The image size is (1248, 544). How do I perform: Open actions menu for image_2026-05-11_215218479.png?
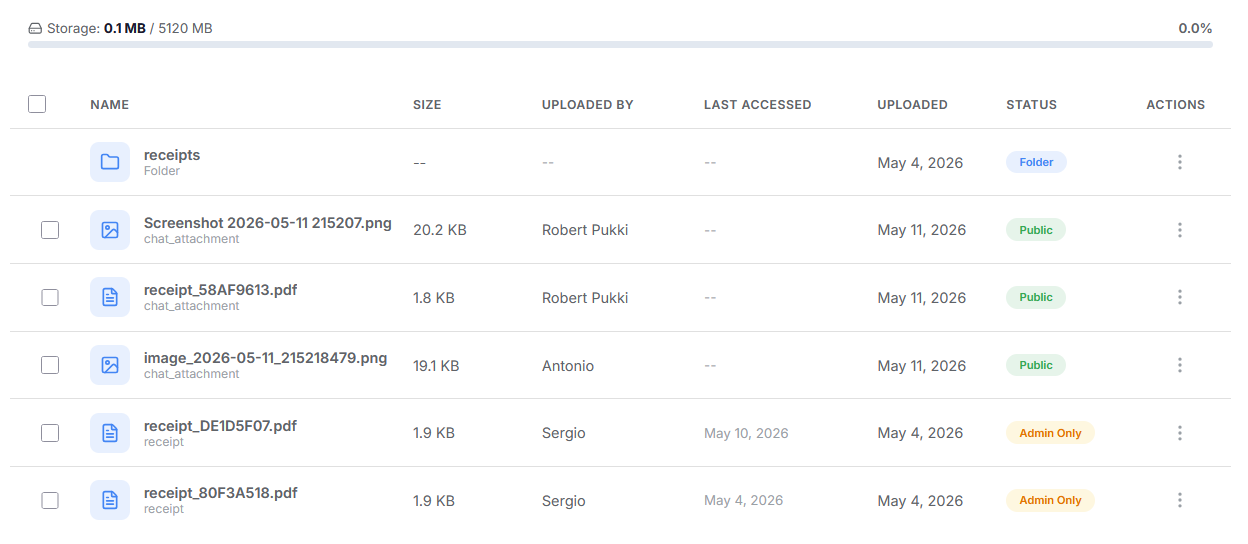1180,365
